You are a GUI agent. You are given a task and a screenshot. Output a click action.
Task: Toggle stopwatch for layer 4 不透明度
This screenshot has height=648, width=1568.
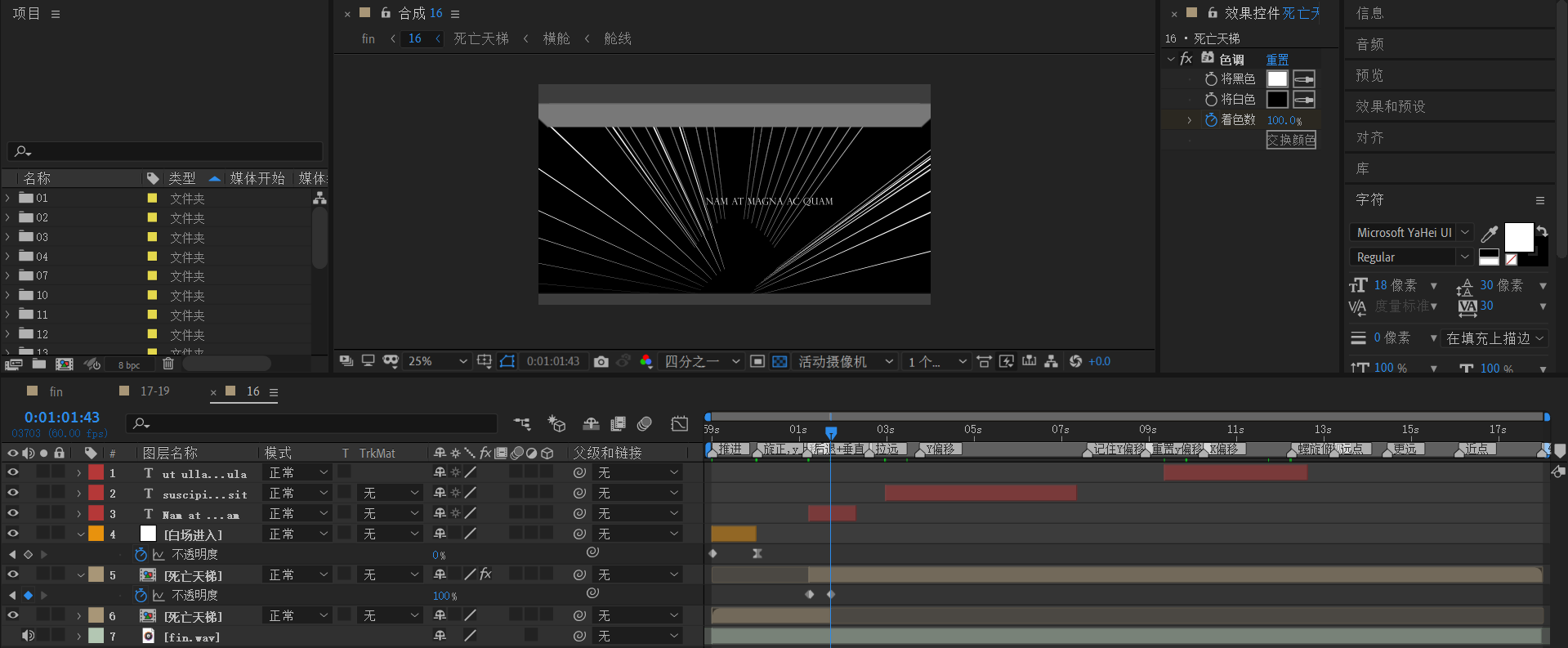pos(141,554)
